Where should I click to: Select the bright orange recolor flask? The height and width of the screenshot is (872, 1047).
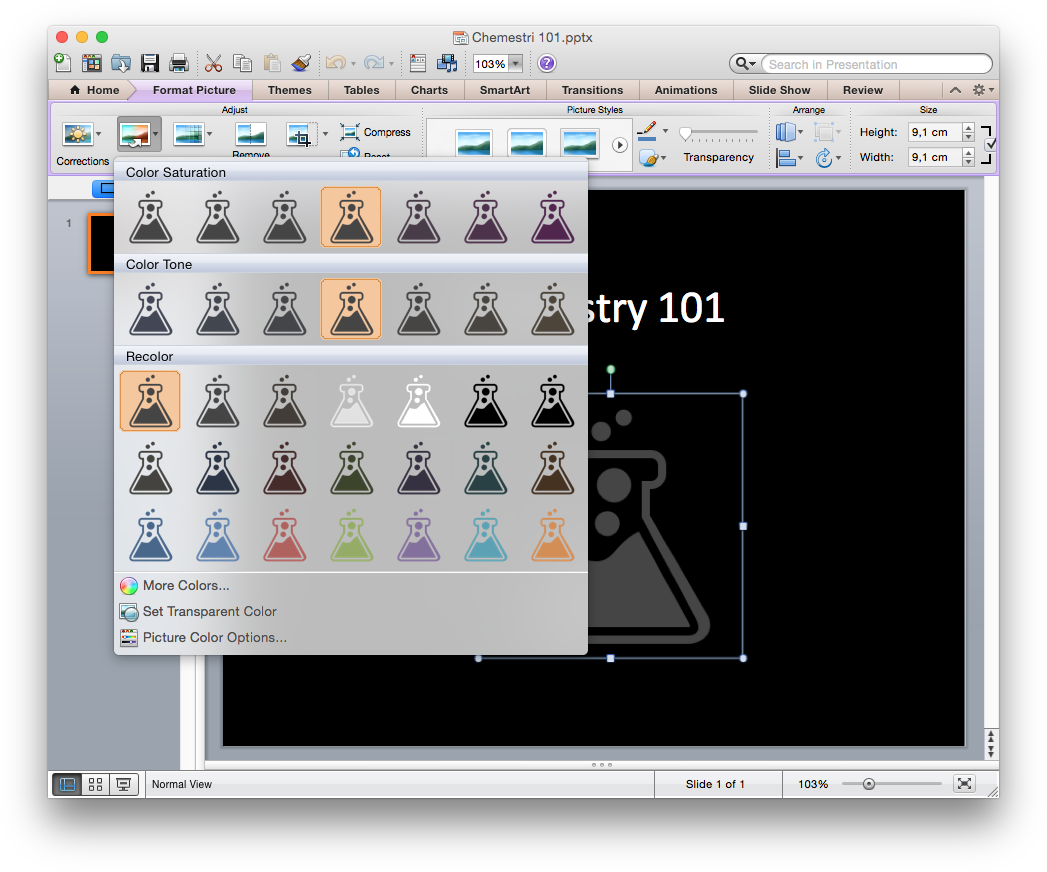pyautogui.click(x=552, y=535)
